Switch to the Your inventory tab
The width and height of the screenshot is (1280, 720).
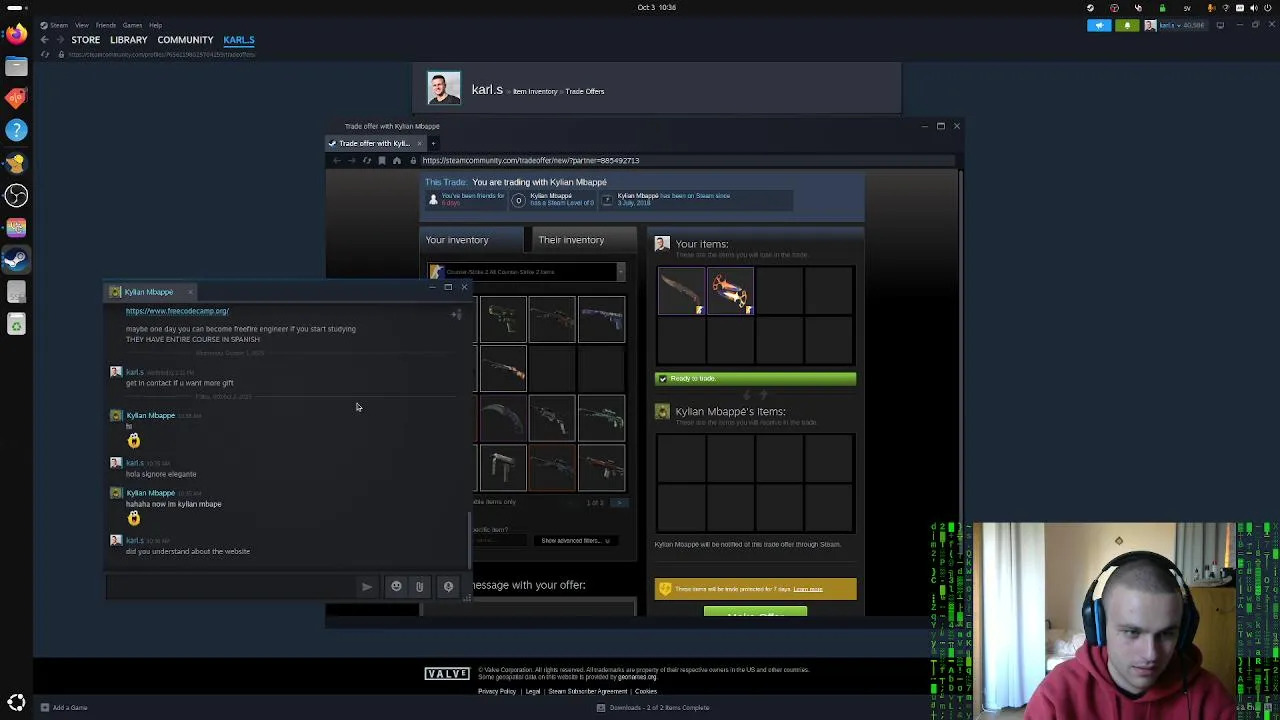point(471,240)
